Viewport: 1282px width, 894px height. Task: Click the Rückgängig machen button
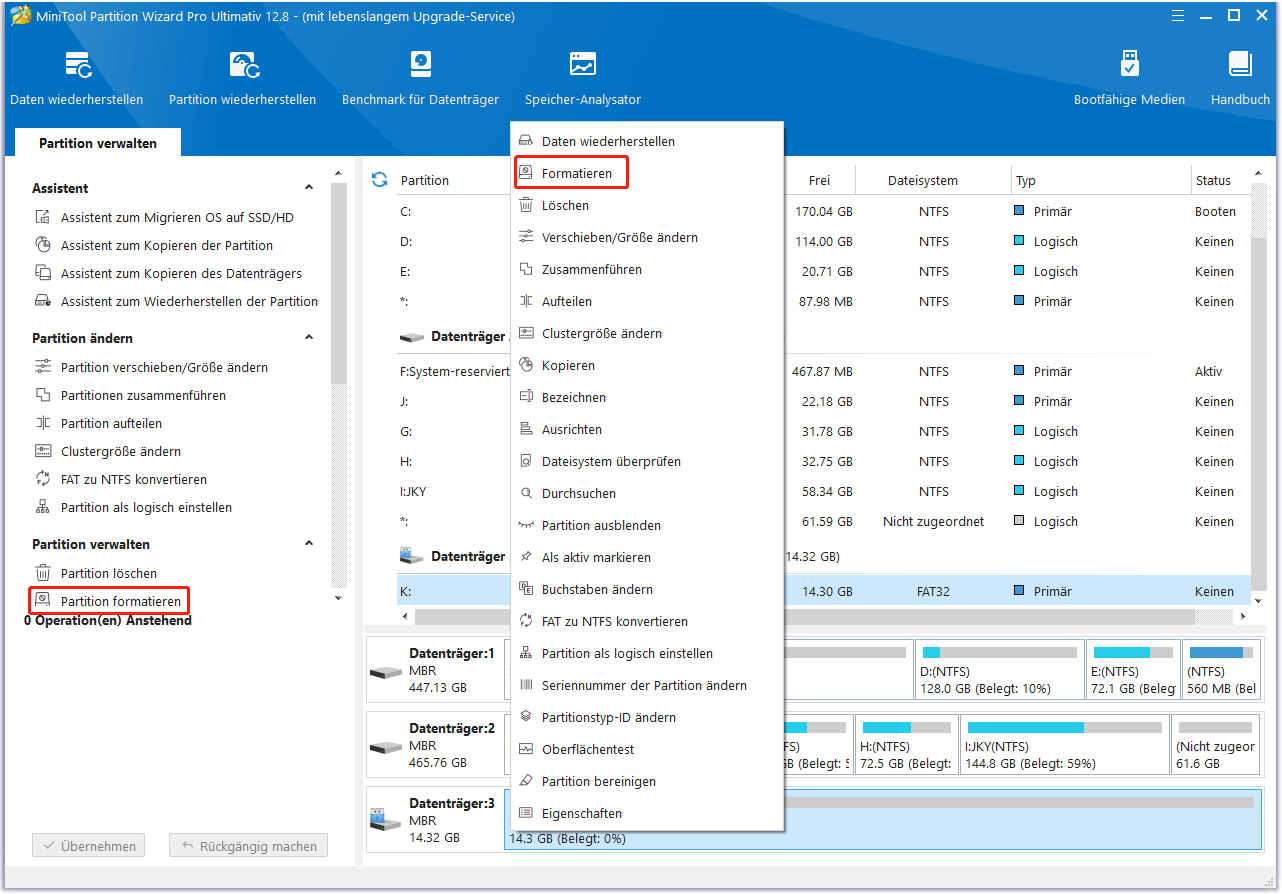click(x=248, y=846)
